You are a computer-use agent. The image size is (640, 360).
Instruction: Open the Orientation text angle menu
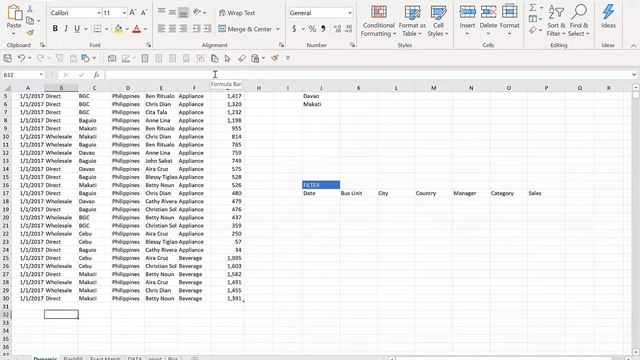199,13
